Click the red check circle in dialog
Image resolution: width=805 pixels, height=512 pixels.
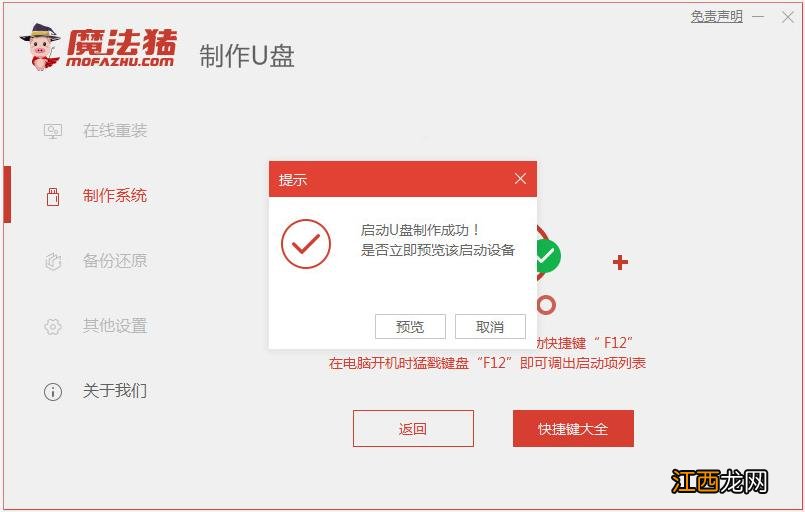click(306, 244)
